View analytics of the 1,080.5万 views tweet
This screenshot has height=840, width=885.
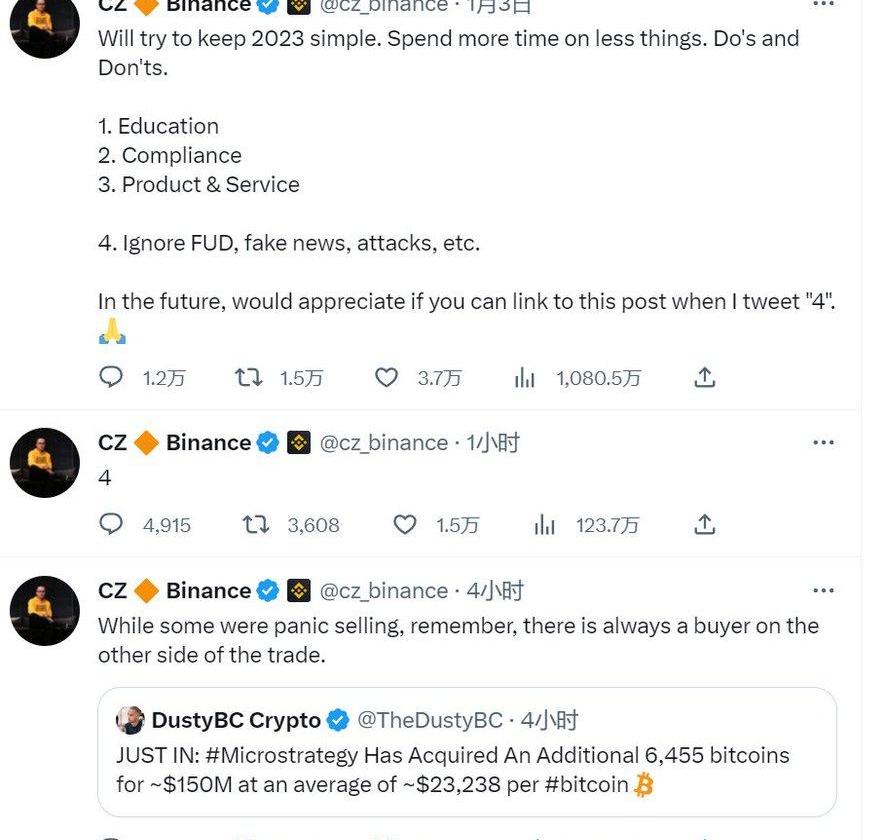click(x=525, y=377)
